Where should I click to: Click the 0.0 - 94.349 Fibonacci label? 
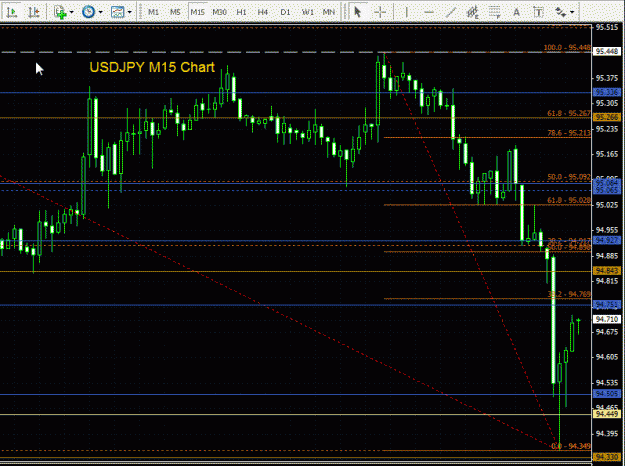pyautogui.click(x=570, y=446)
